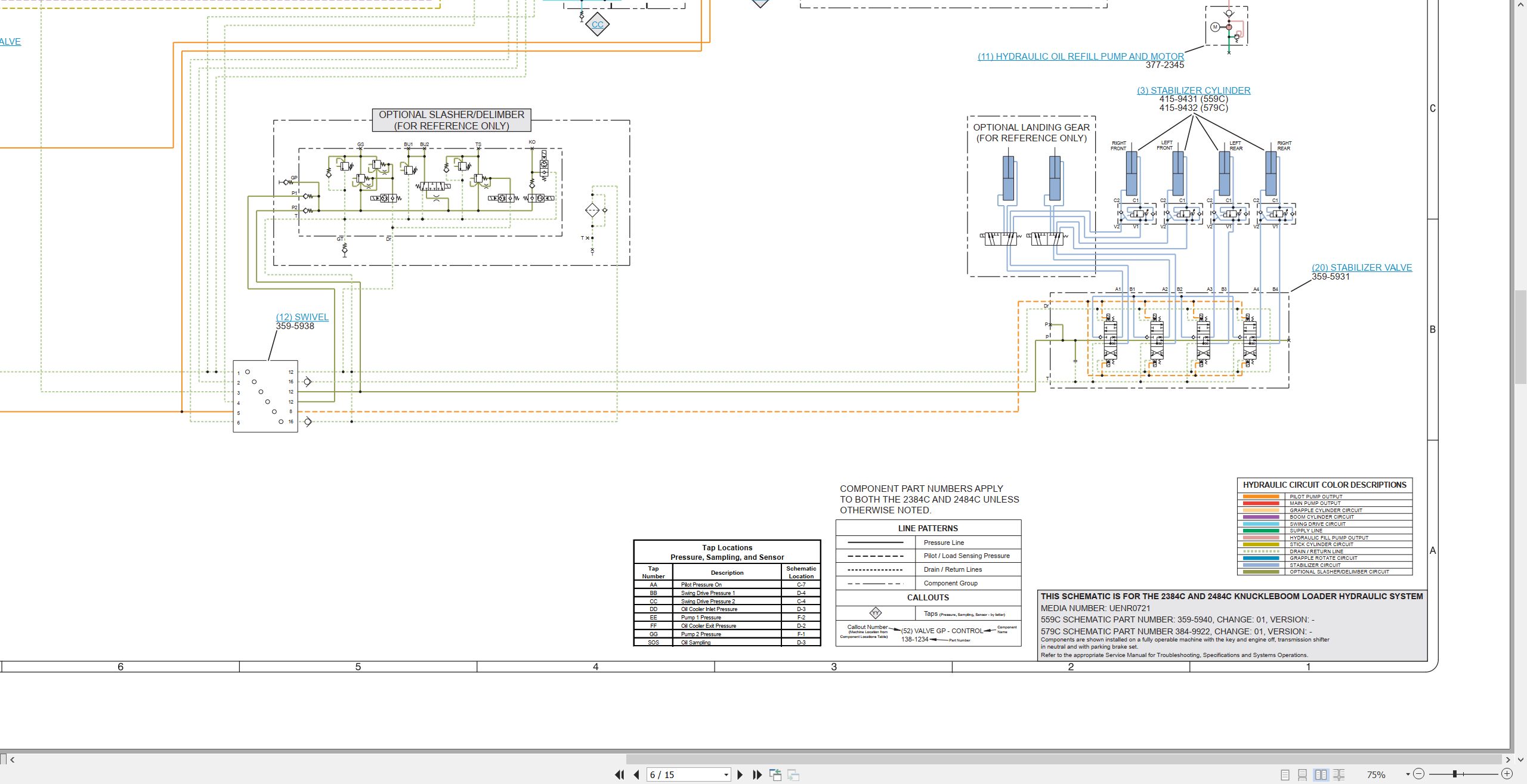Click the Supply Line green swatch
Screen dimensions: 1527x784
1261,531
